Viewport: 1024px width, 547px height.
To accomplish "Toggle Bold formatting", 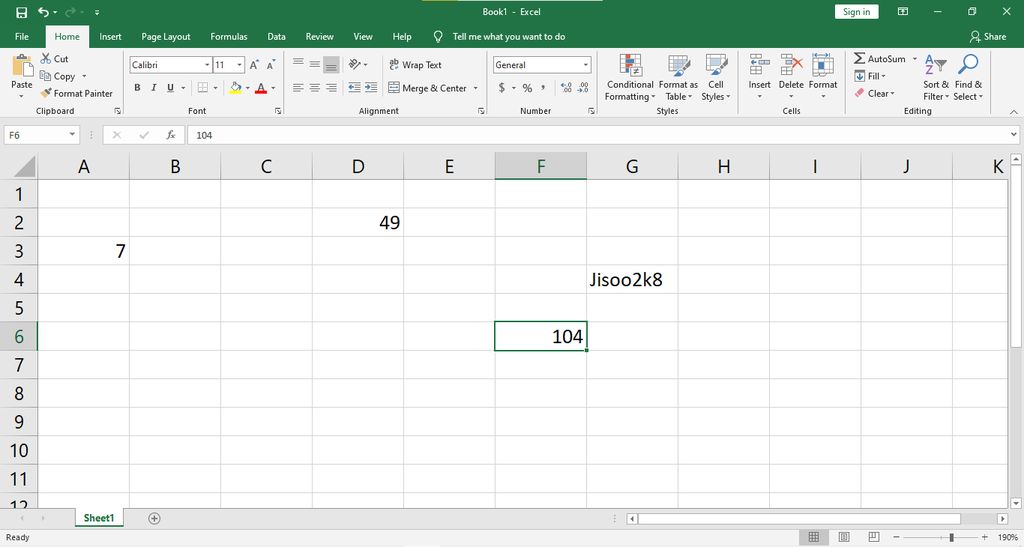I will pos(137,87).
